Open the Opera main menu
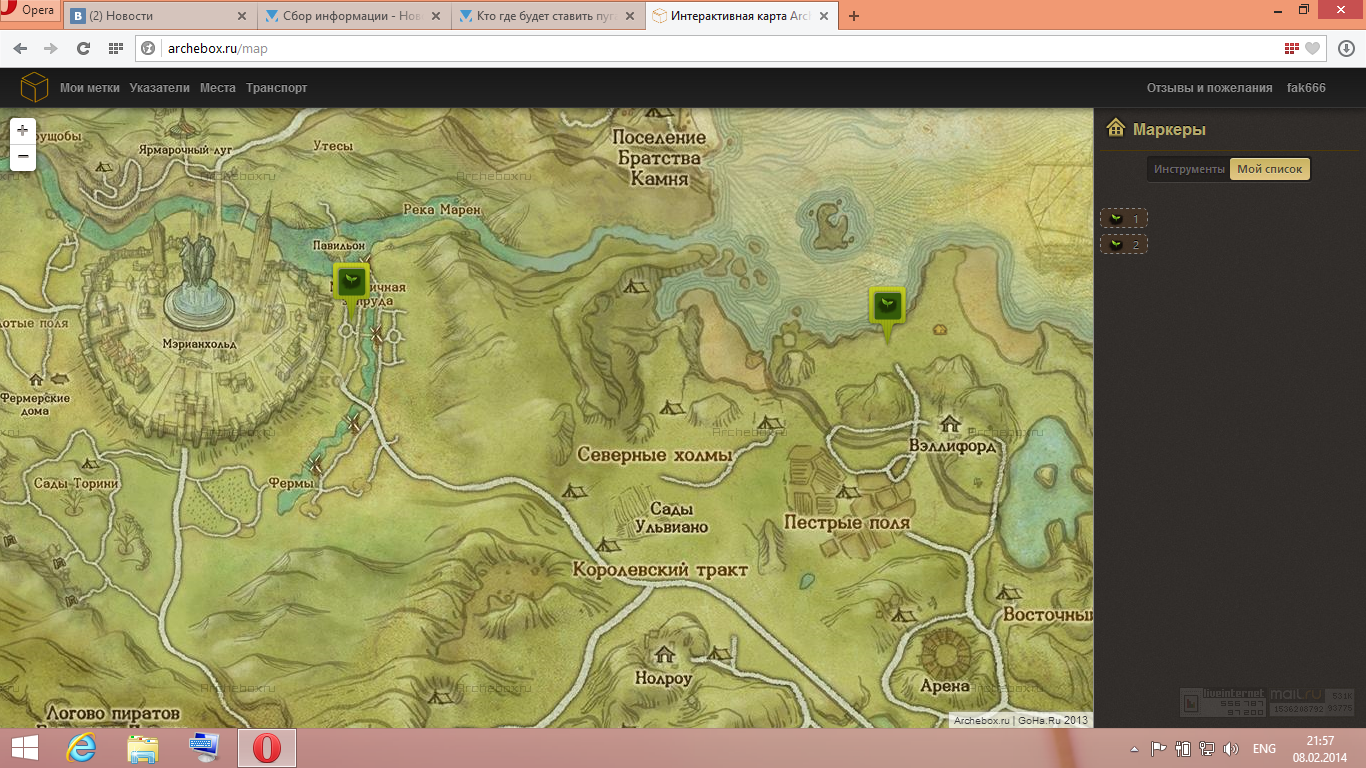 (x=29, y=10)
